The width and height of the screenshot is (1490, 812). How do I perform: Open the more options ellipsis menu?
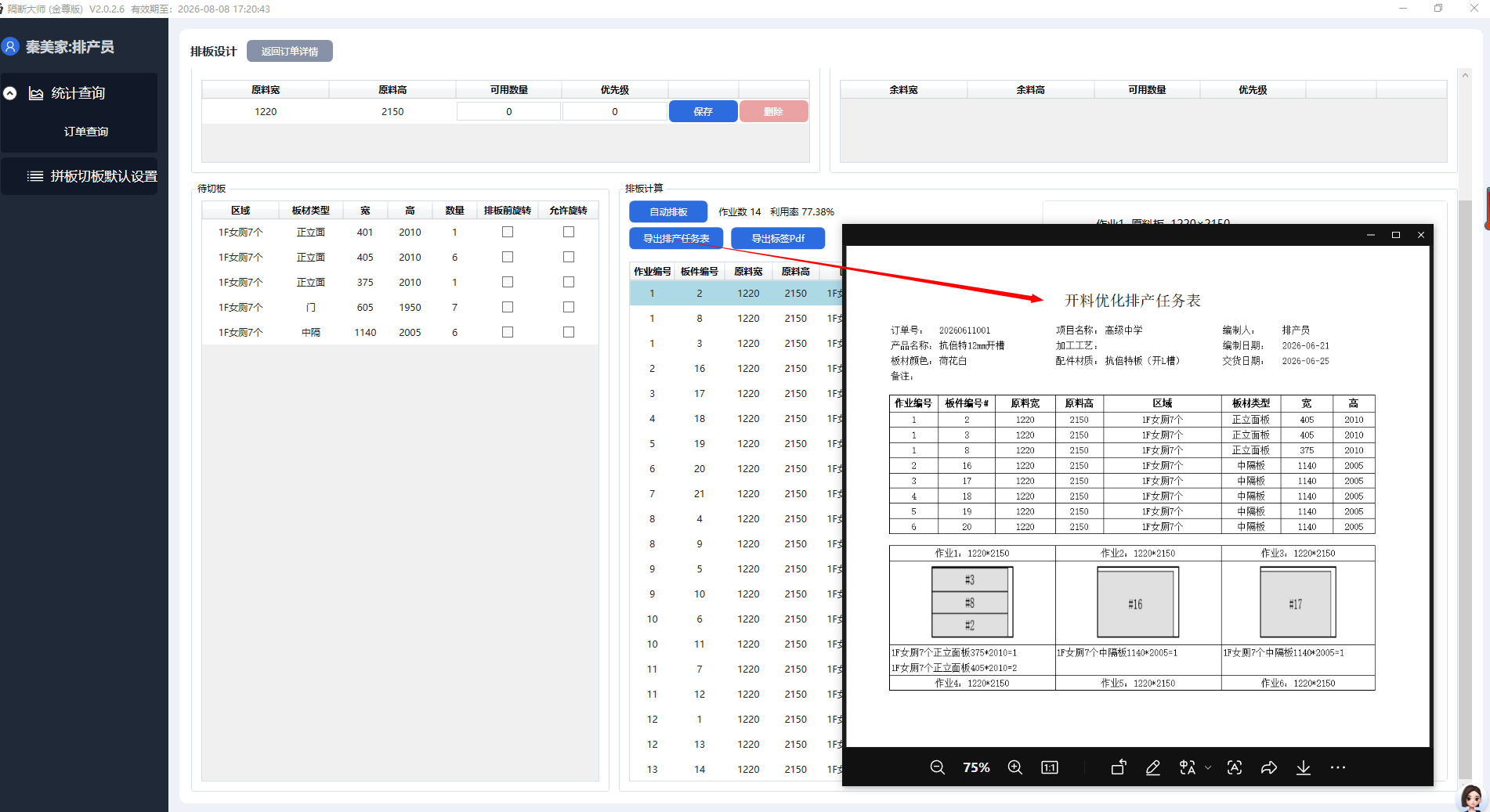coord(1338,767)
